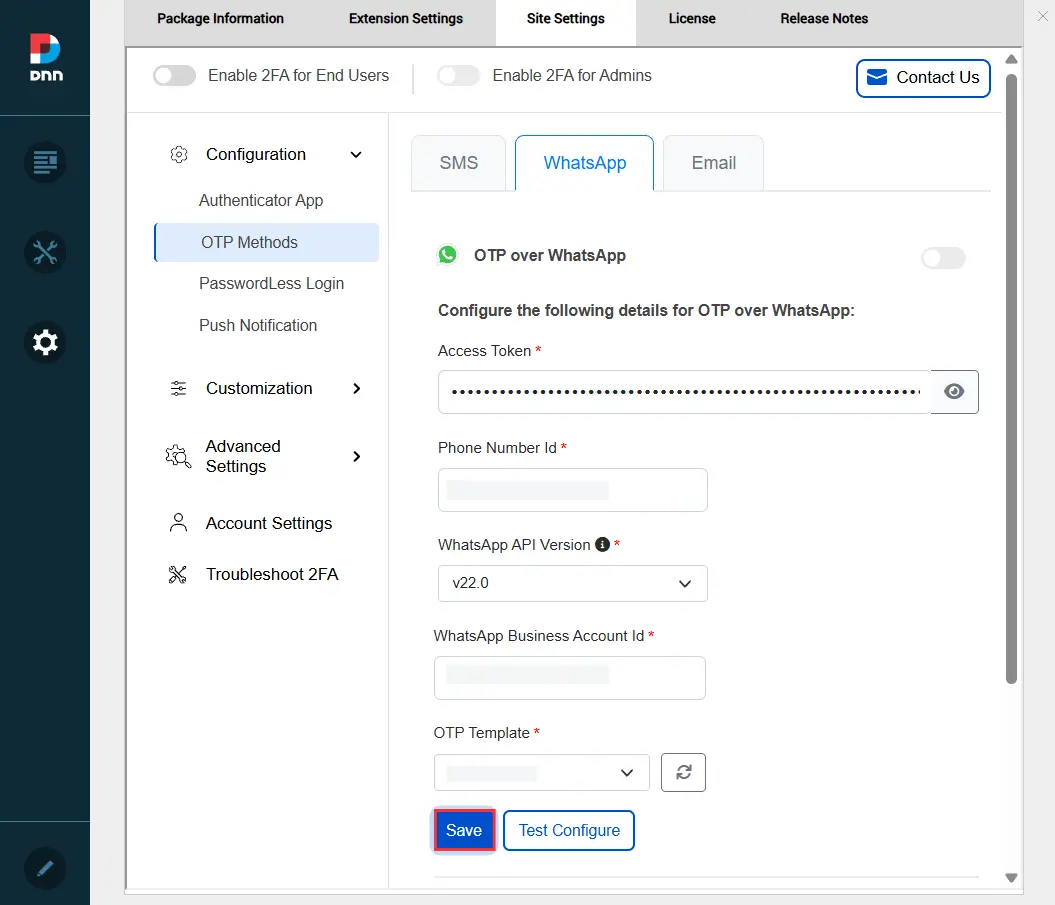The width and height of the screenshot is (1055, 905).
Task: Switch to the Email method tab
Action: 714,163
